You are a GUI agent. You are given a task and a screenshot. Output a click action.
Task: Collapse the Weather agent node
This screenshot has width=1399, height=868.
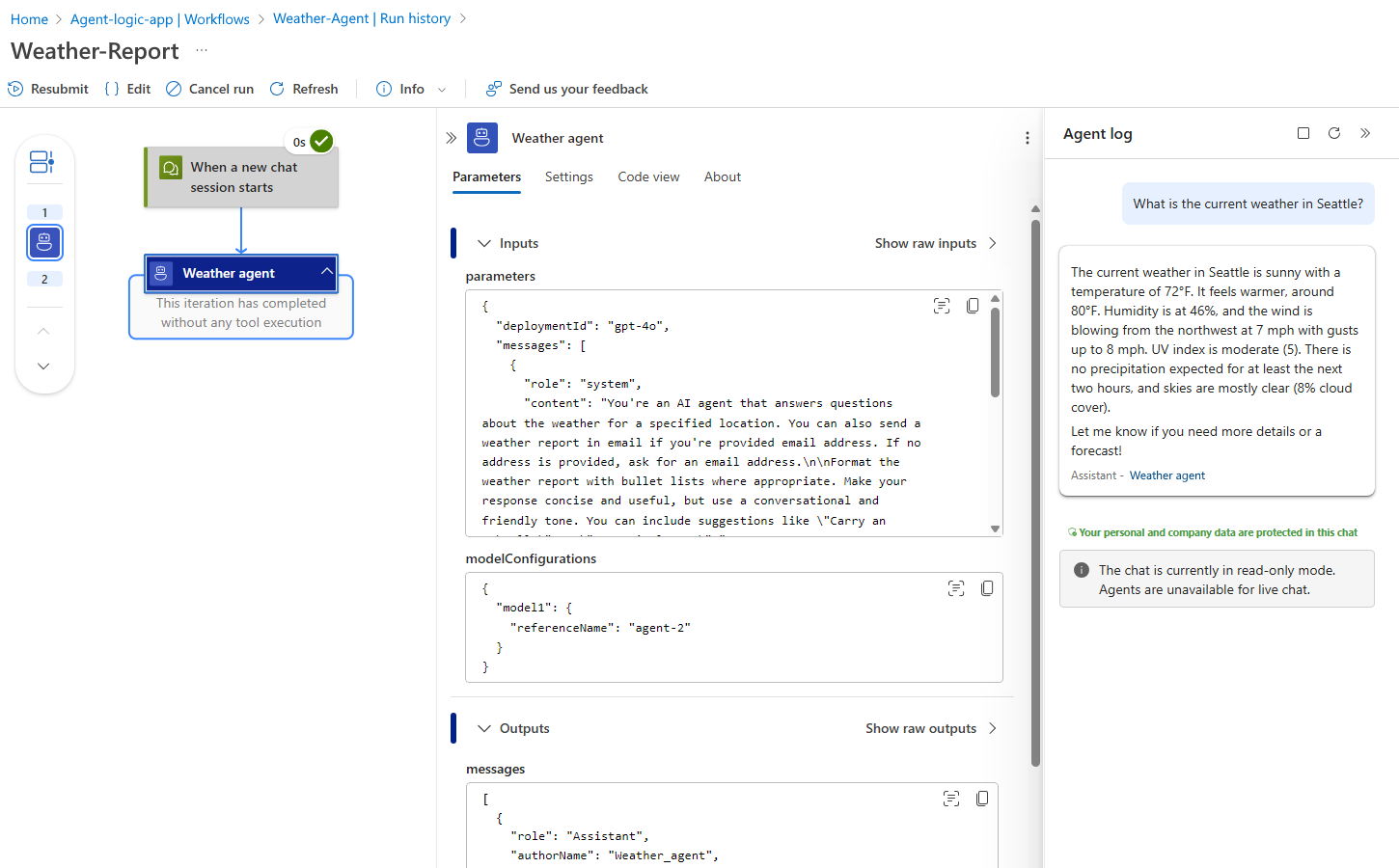point(327,272)
